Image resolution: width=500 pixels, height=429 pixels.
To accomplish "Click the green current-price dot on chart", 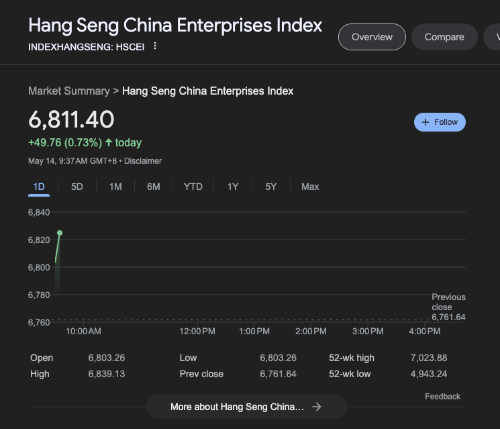I will click(x=60, y=233).
